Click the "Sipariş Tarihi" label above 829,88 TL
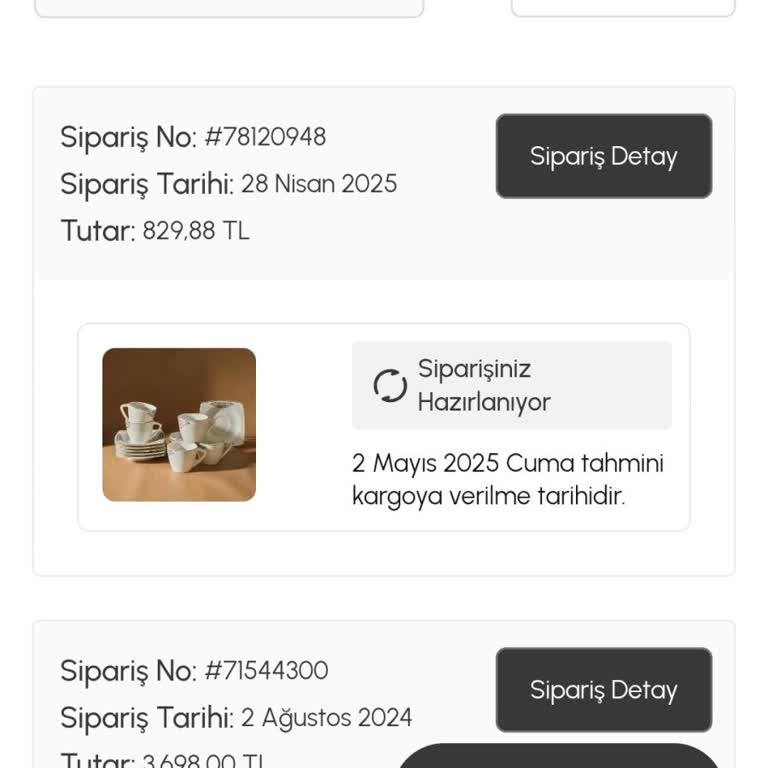The height and width of the screenshot is (768, 768). pyautogui.click(x=146, y=184)
